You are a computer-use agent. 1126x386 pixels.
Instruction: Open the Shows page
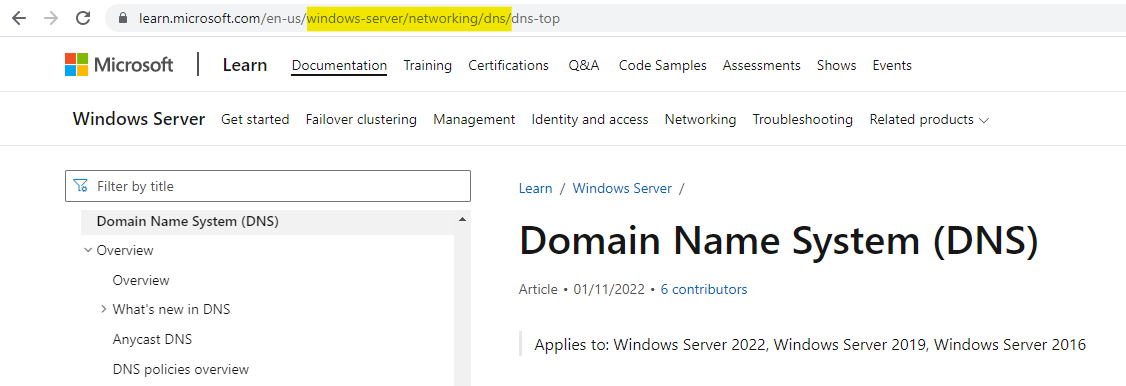tap(837, 65)
